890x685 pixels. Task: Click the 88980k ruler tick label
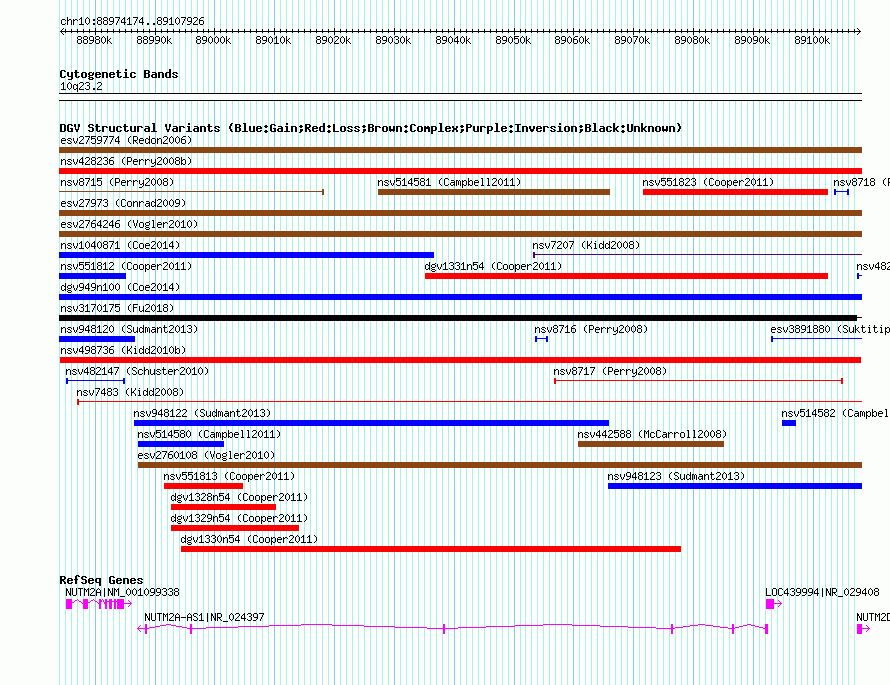pyautogui.click(x=94, y=40)
